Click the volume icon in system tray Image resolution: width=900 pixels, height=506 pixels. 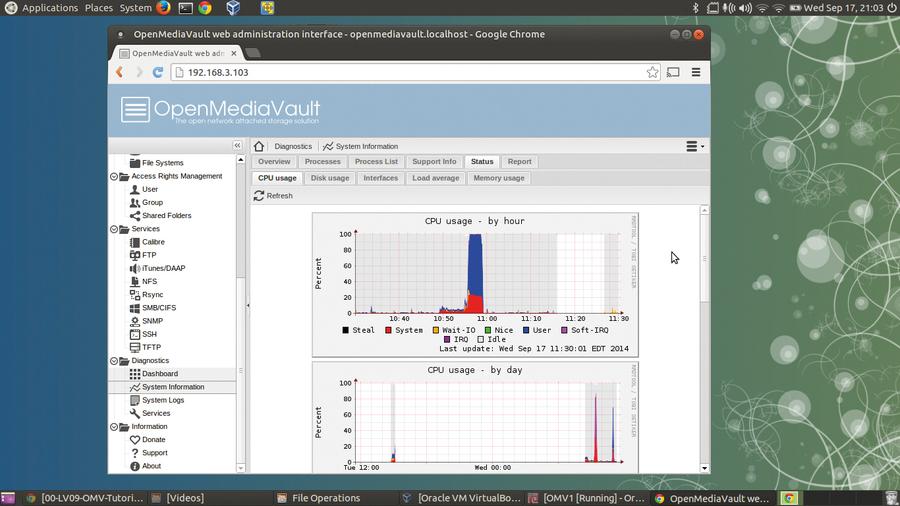point(745,8)
